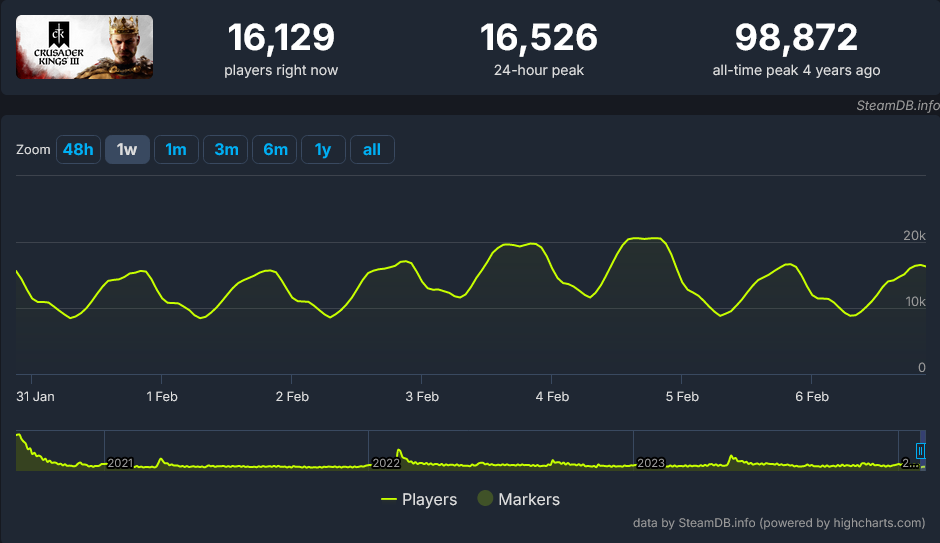The width and height of the screenshot is (940, 543).
Task: Select the 3m zoom range
Action: 225,149
